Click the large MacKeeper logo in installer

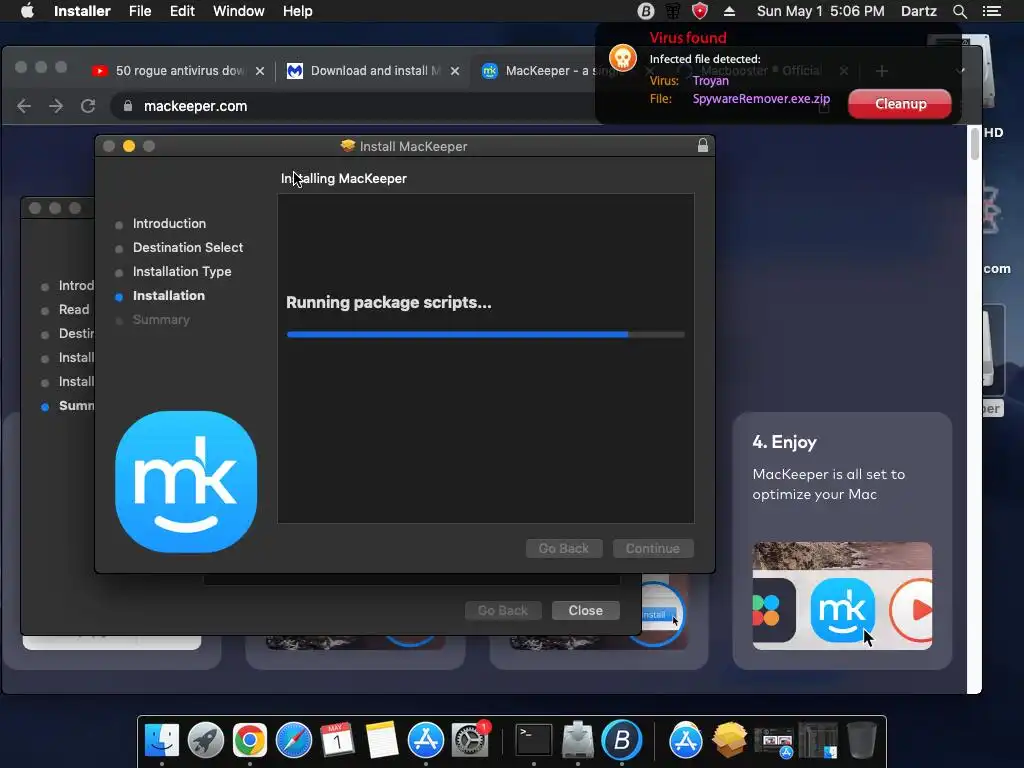pos(186,482)
